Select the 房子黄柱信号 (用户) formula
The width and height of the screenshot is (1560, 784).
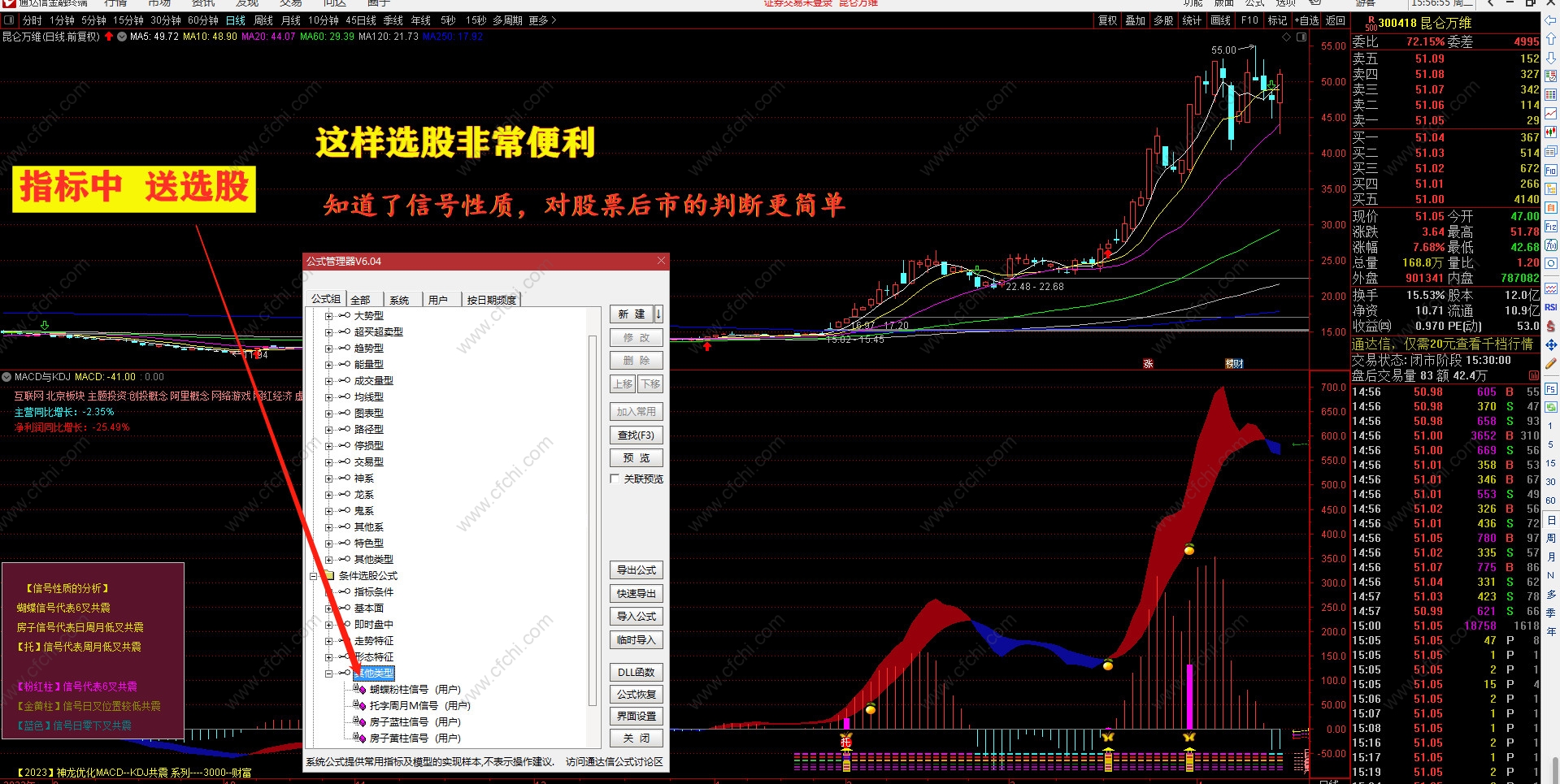point(415,739)
